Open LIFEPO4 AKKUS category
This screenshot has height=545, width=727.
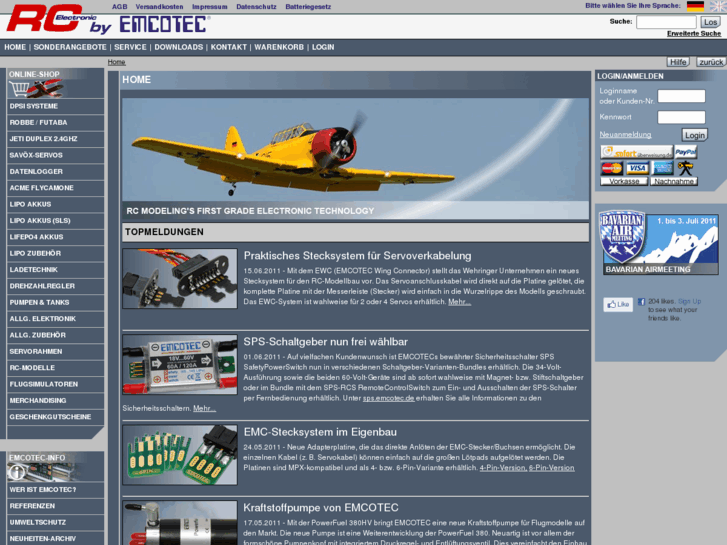(x=56, y=237)
